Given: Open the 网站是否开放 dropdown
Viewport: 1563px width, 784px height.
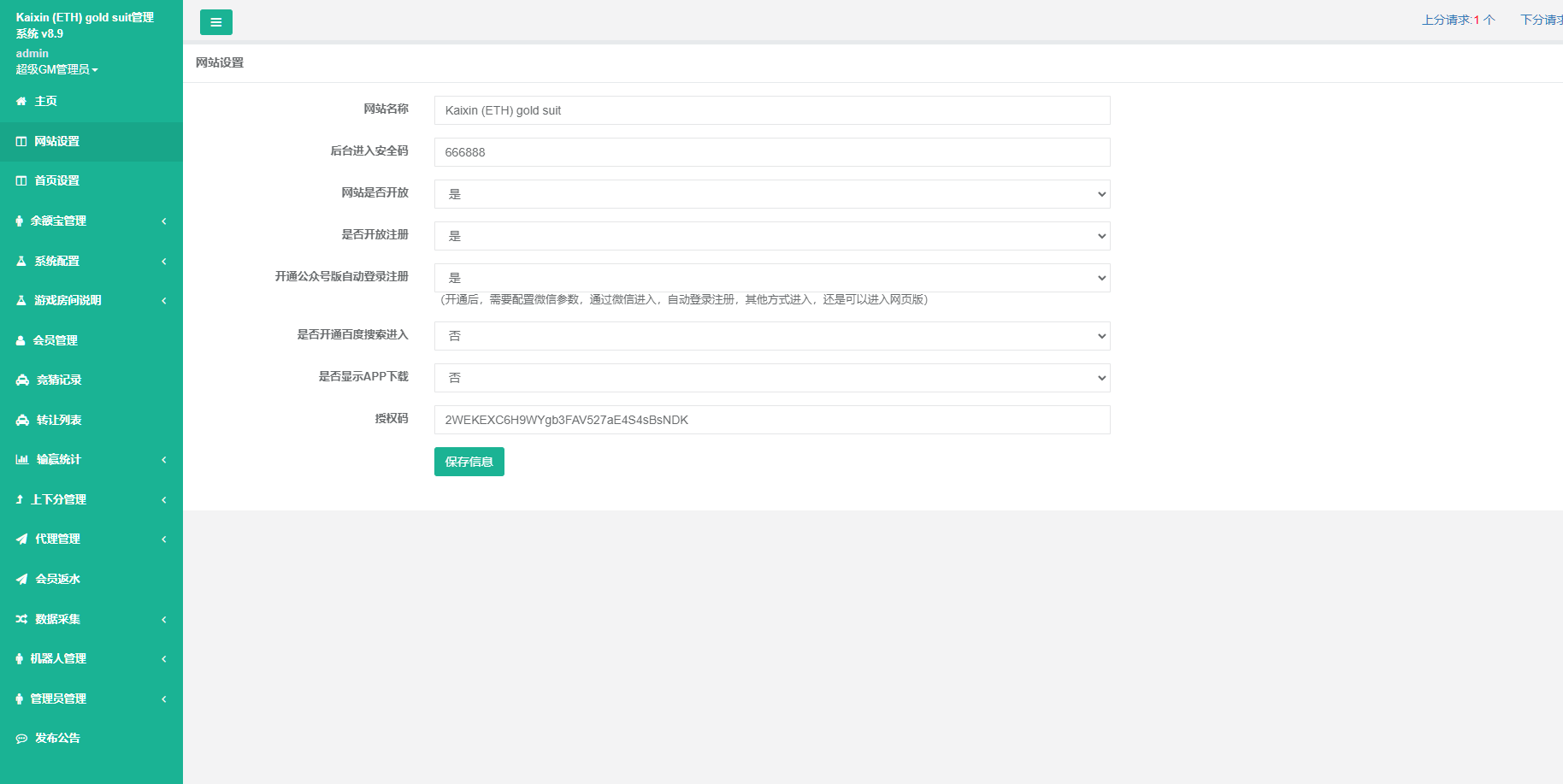Looking at the screenshot, I should click(x=771, y=194).
